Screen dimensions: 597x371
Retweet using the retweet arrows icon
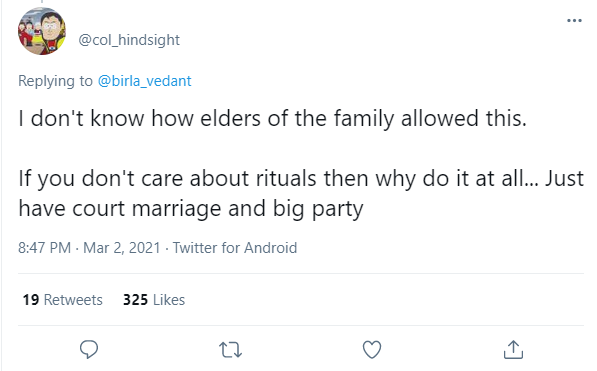pos(230,350)
